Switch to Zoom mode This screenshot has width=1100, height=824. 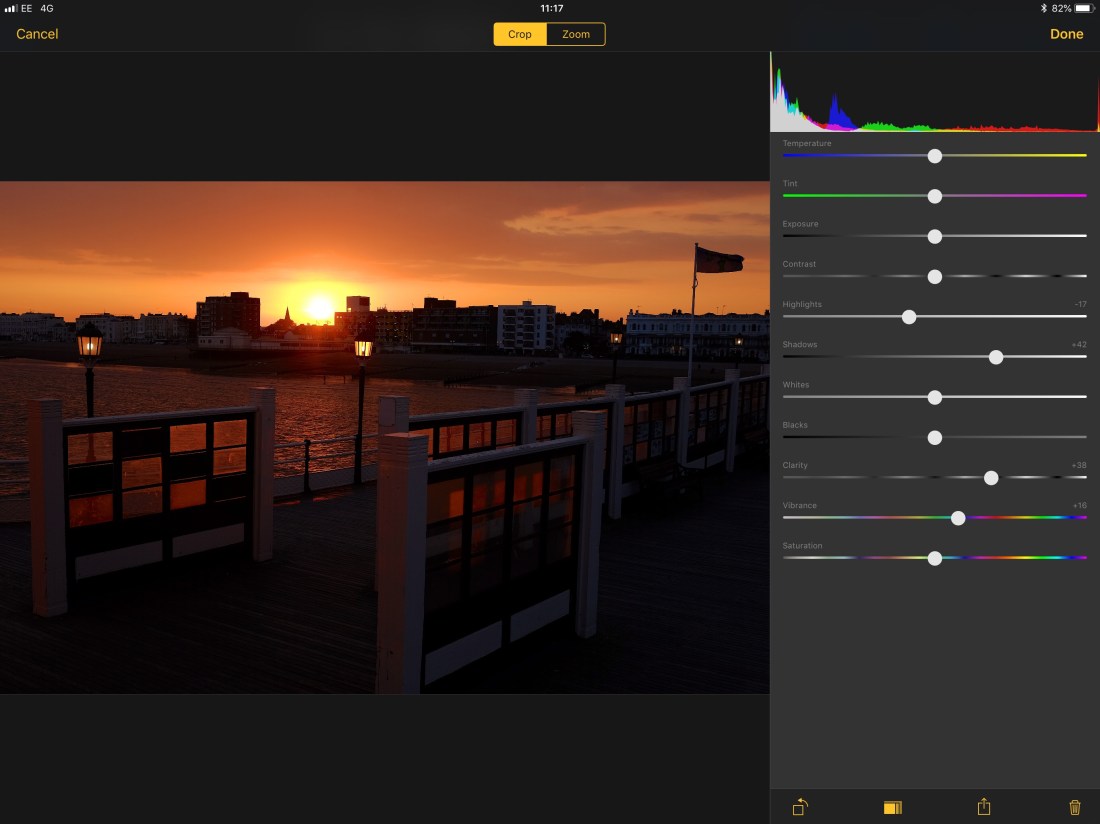click(x=576, y=34)
